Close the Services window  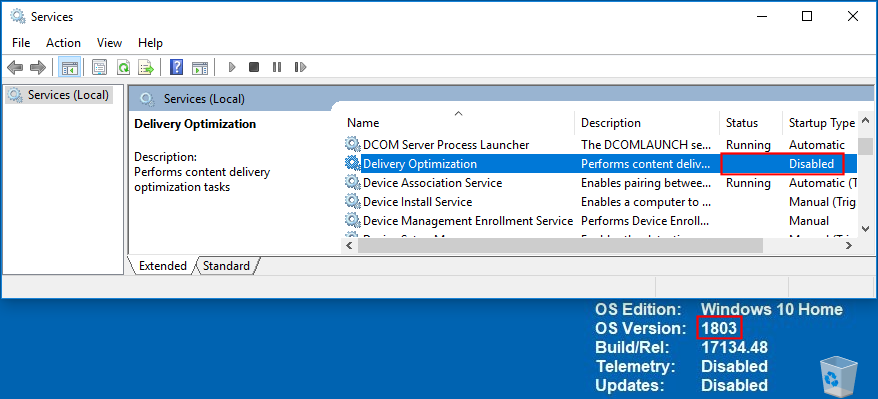coord(853,16)
